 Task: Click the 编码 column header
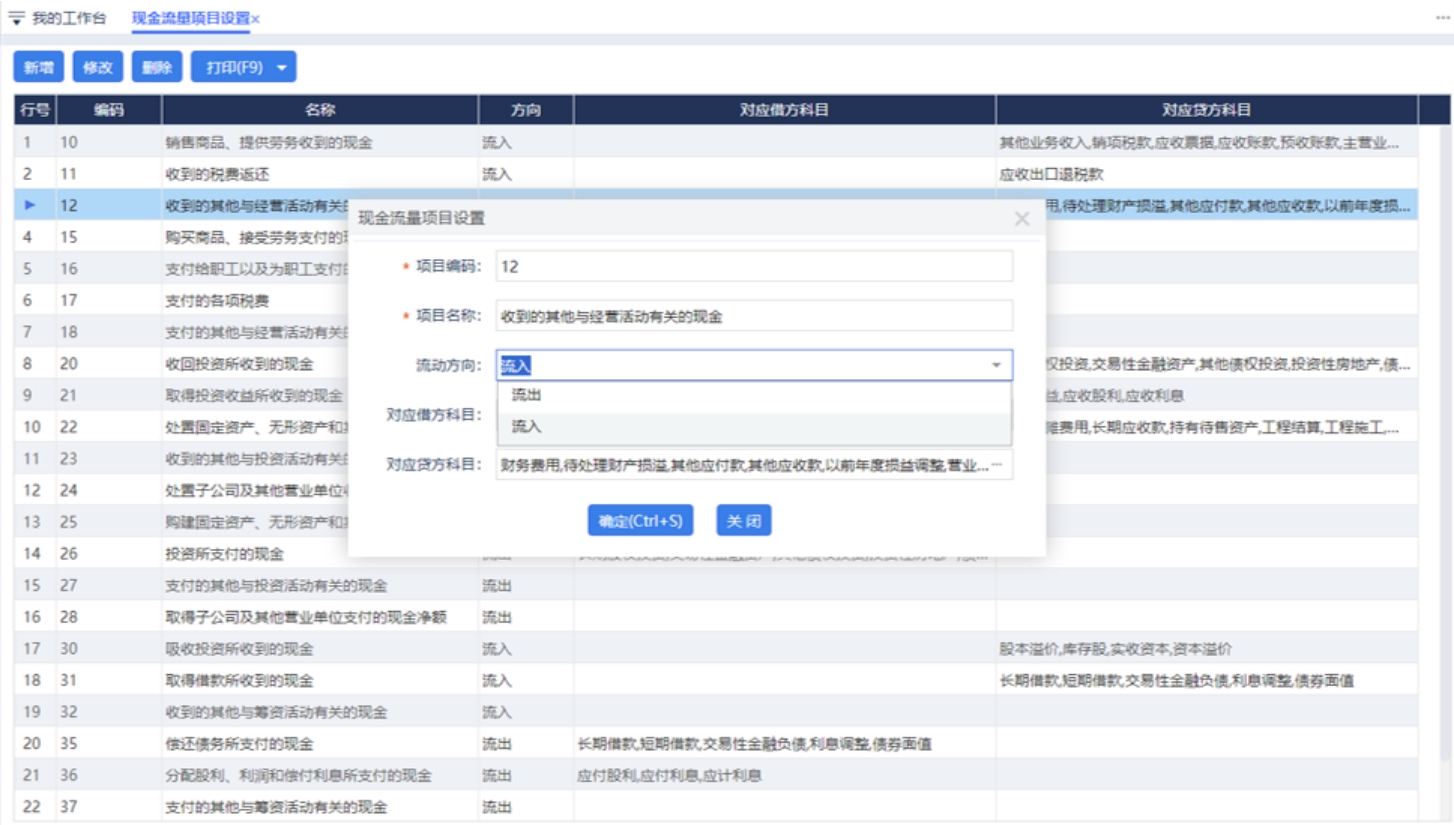point(109,110)
